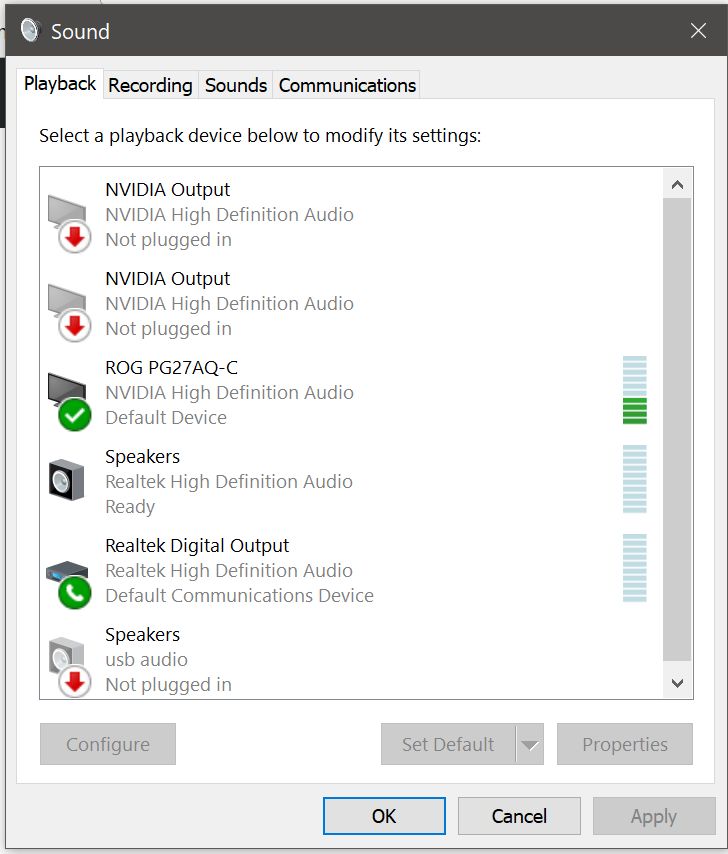Screen dimensions: 728x854
Task: Click the Realtek Speakers level meter
Action: [x=635, y=479]
